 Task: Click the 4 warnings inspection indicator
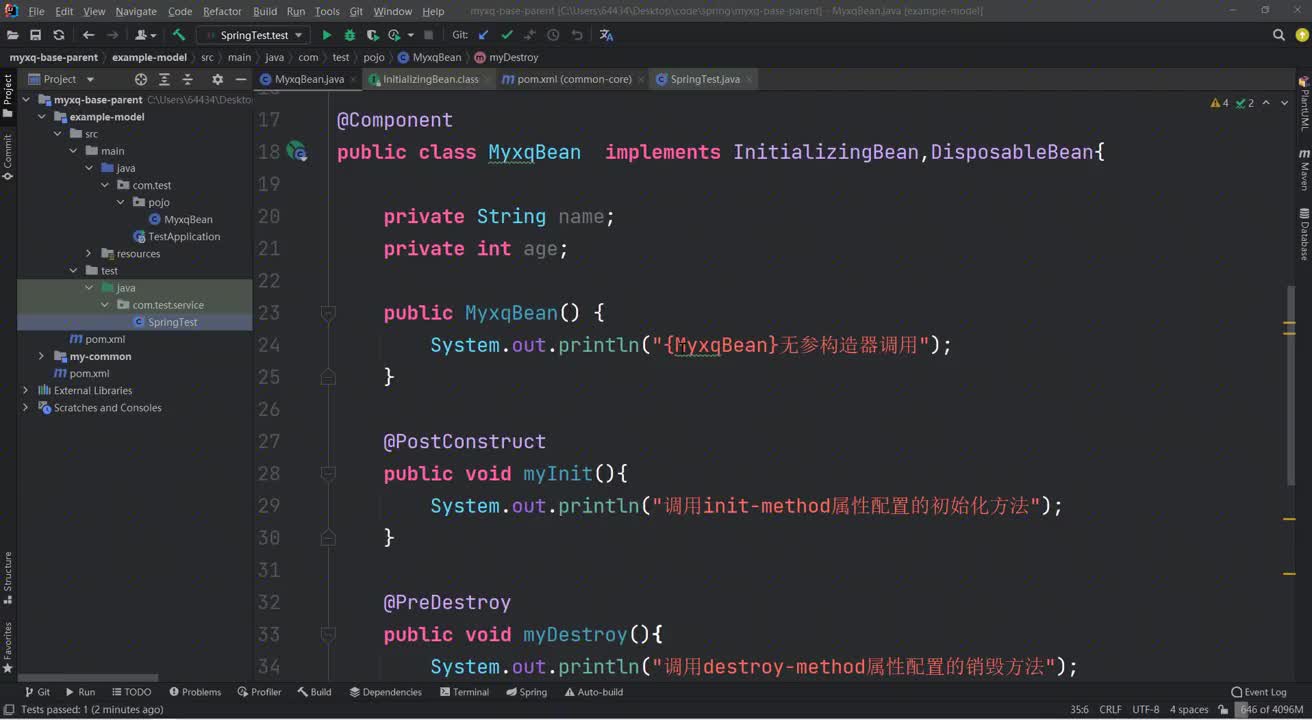click(x=1220, y=103)
